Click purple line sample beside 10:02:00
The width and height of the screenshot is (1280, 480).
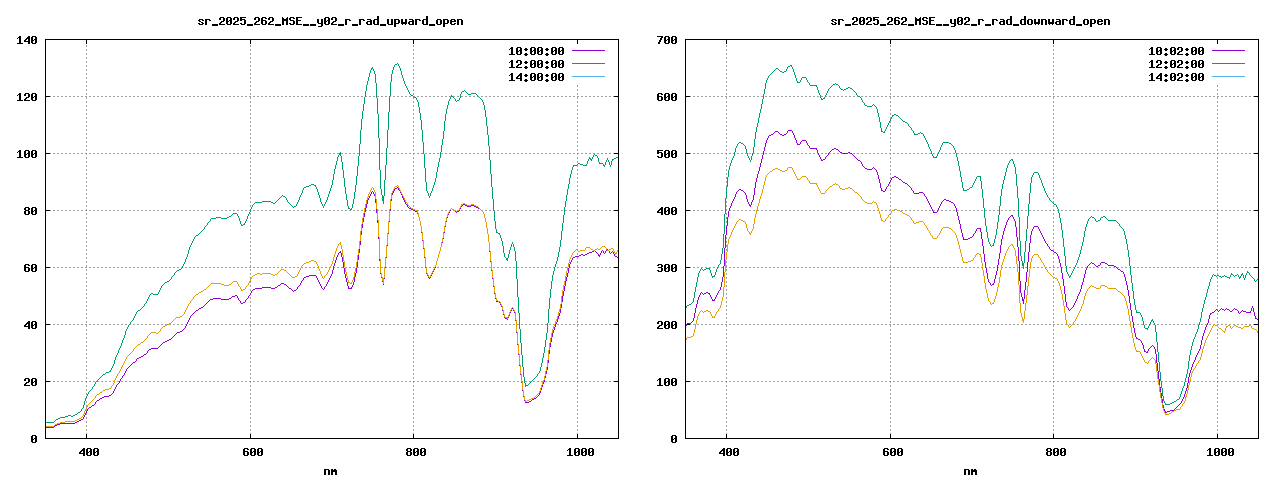(x=1228, y=50)
